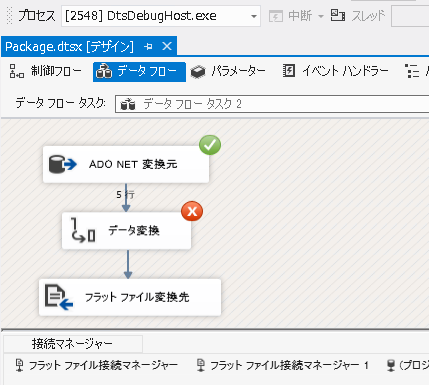This screenshot has height=385, width=429.
Task: Switch to the データ フロー tab
Action: tap(139, 72)
